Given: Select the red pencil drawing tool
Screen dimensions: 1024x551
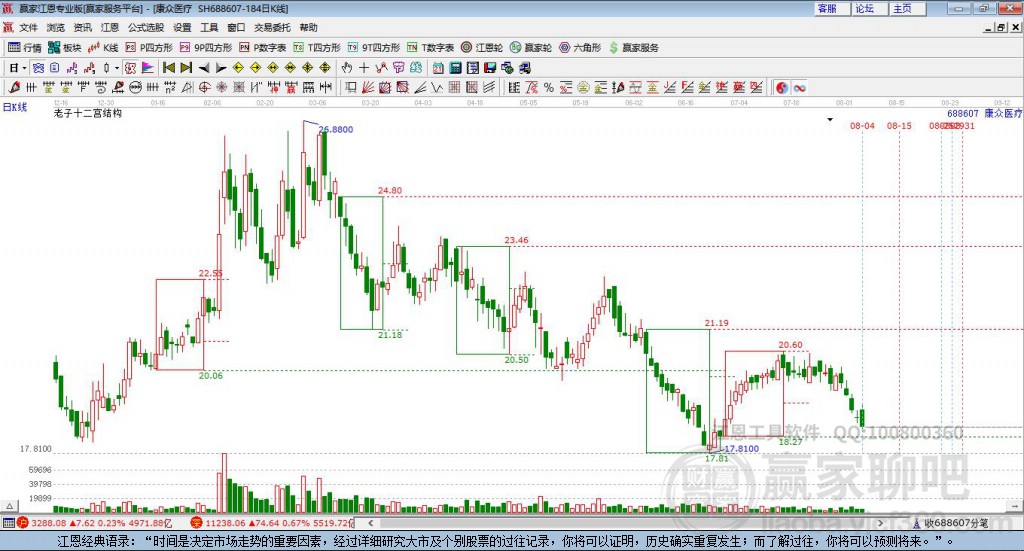Looking at the screenshot, I should [x=14, y=87].
